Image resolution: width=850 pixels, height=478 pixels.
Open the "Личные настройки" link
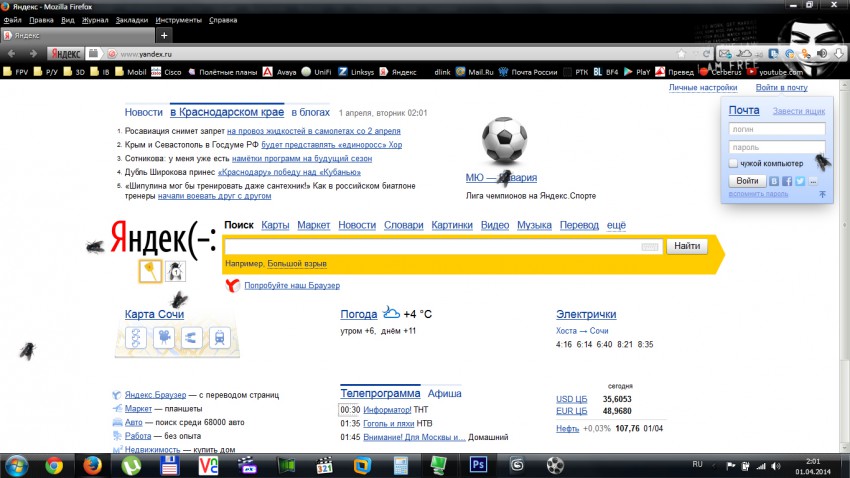coord(703,88)
